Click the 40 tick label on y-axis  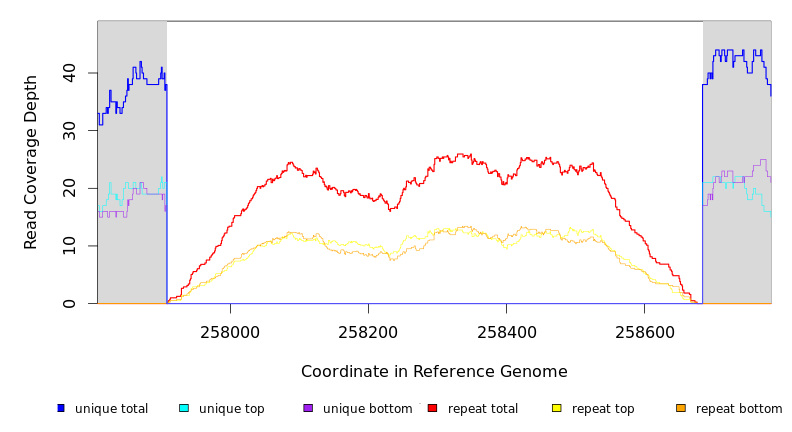[x=69, y=73]
